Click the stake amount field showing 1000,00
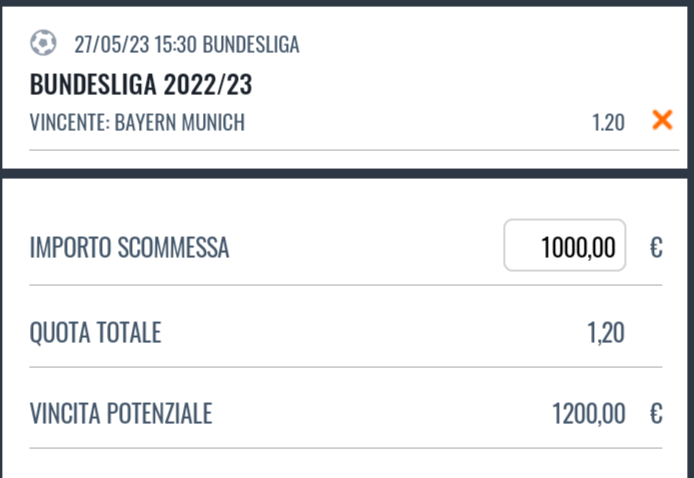The image size is (694, 478). [x=565, y=245]
